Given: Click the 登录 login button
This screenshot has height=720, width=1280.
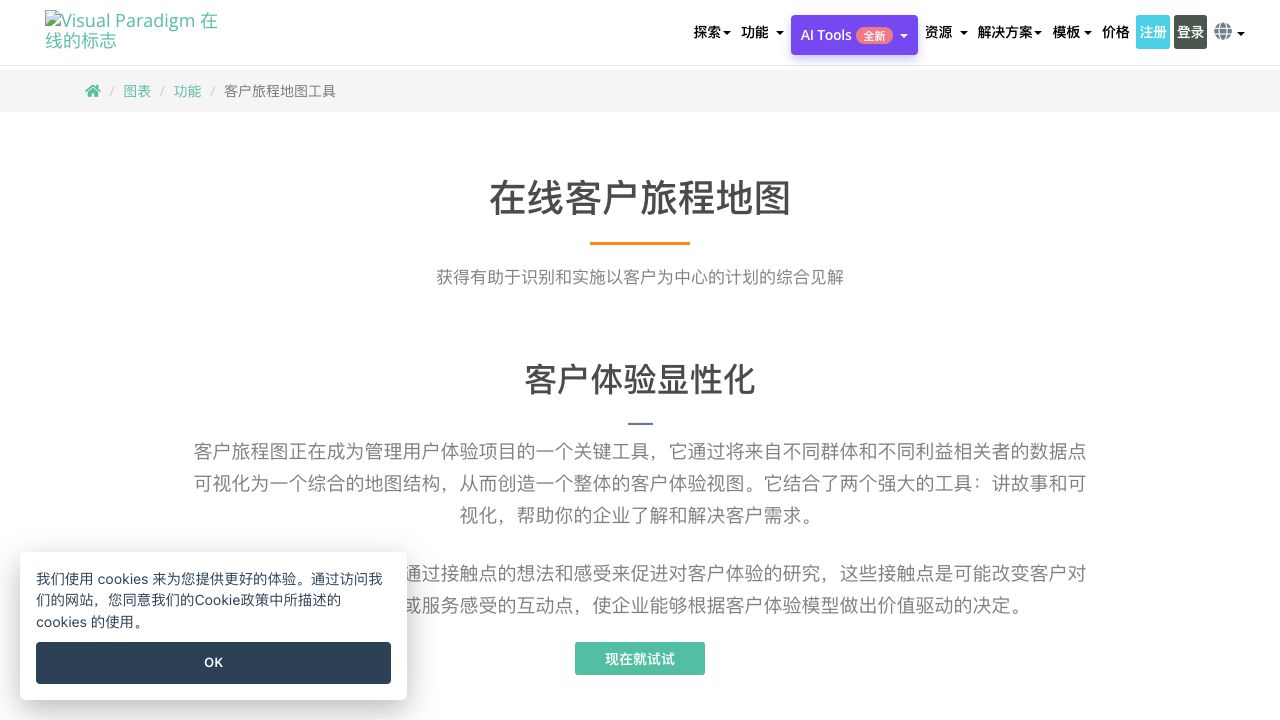Looking at the screenshot, I should click(x=1190, y=32).
